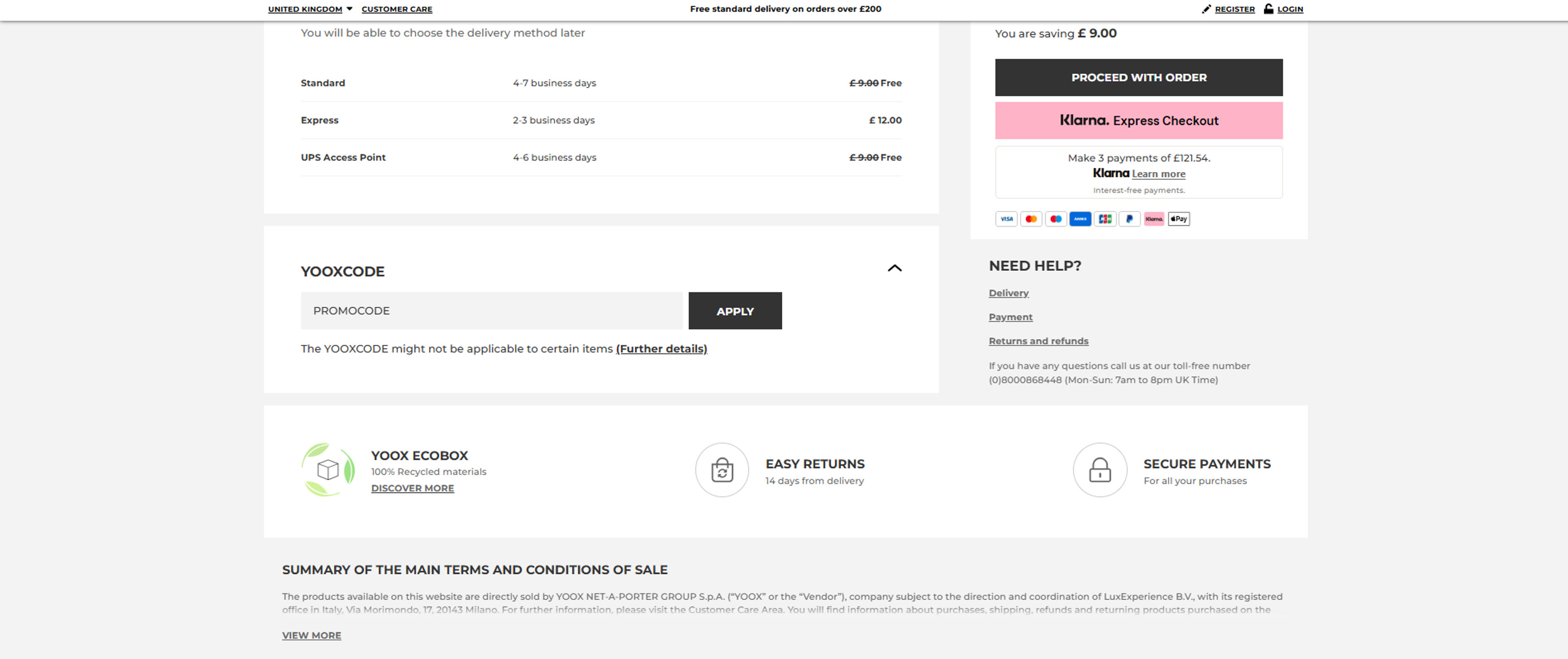Open the Login link

coord(1290,9)
